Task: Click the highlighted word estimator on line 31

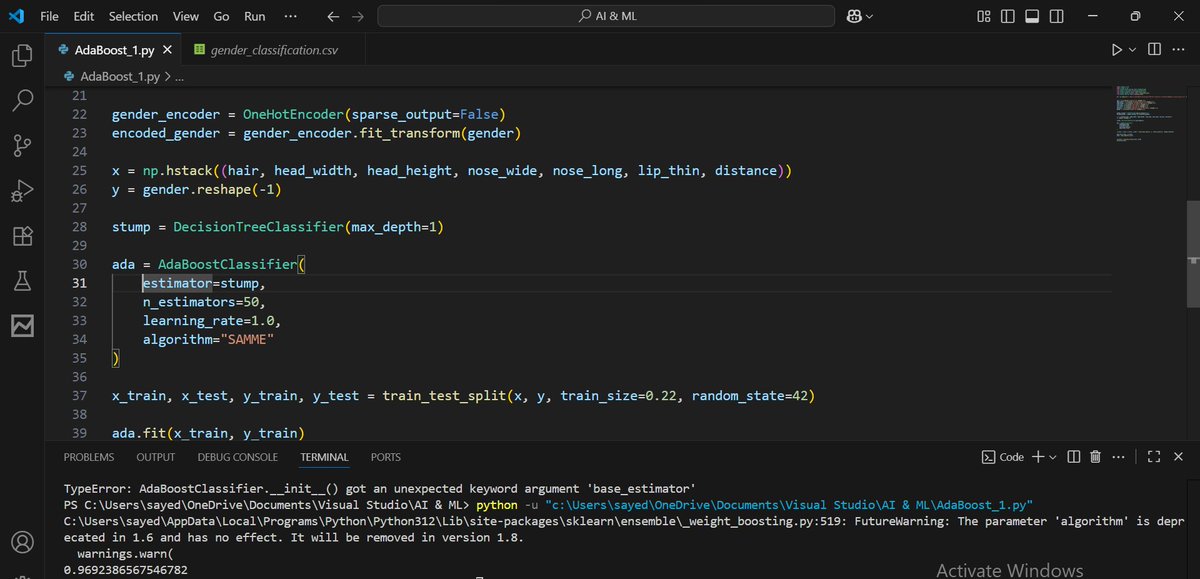Action: tap(177, 283)
